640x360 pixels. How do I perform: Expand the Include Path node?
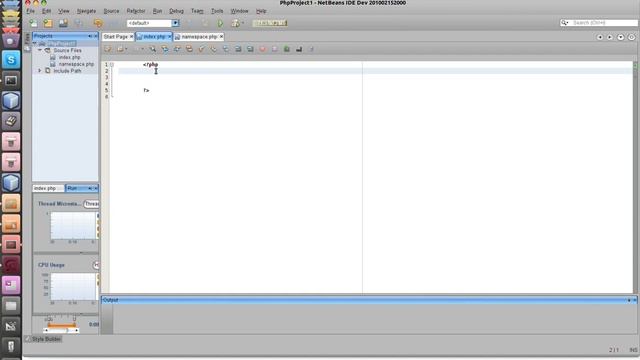(x=40, y=71)
